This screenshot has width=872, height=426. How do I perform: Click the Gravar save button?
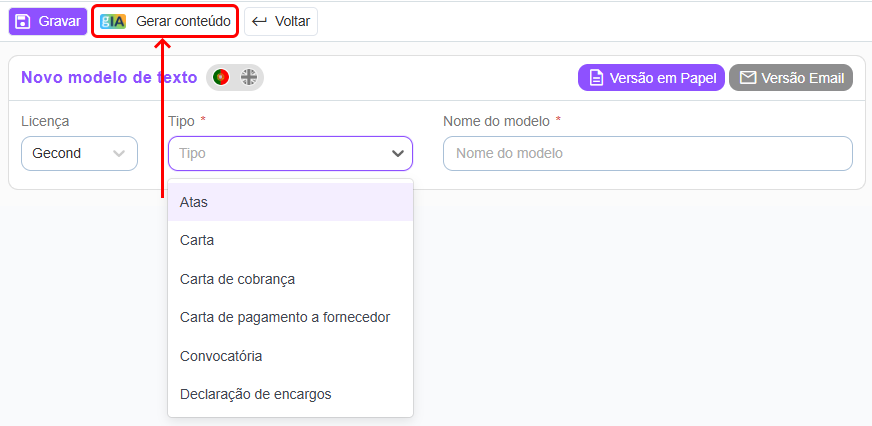pyautogui.click(x=48, y=21)
